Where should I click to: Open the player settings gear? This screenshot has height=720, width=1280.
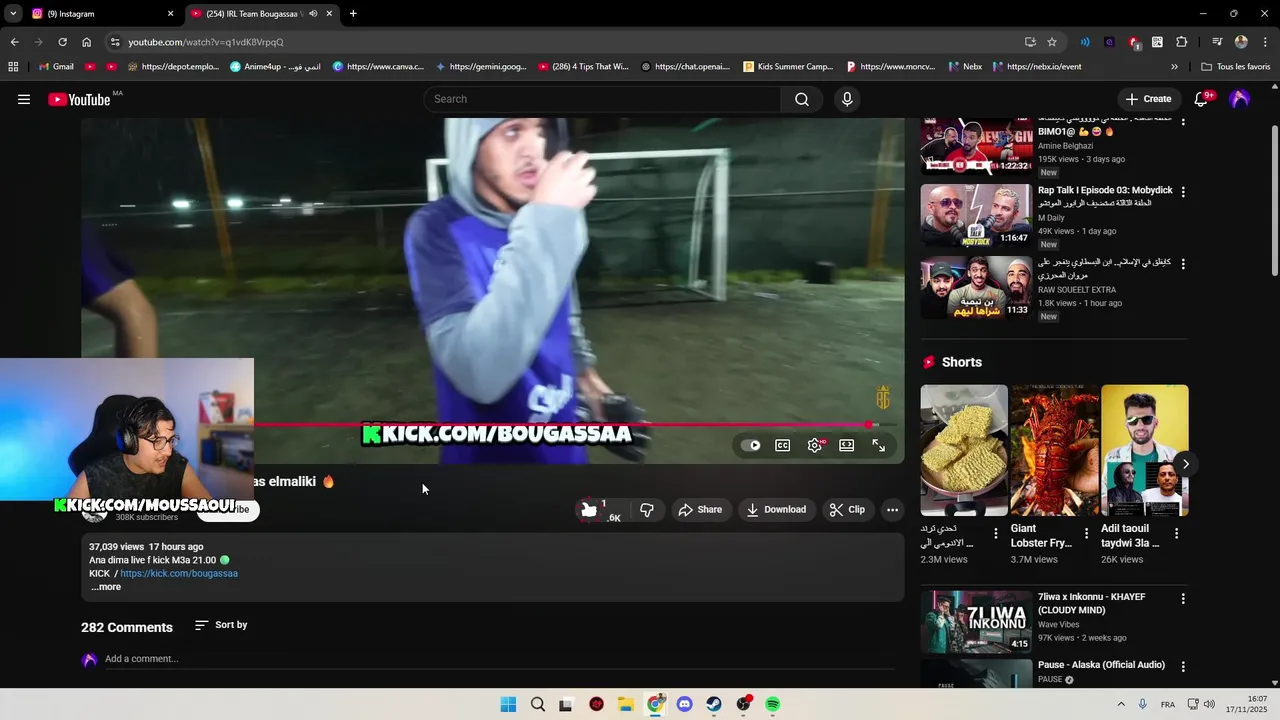pos(815,445)
